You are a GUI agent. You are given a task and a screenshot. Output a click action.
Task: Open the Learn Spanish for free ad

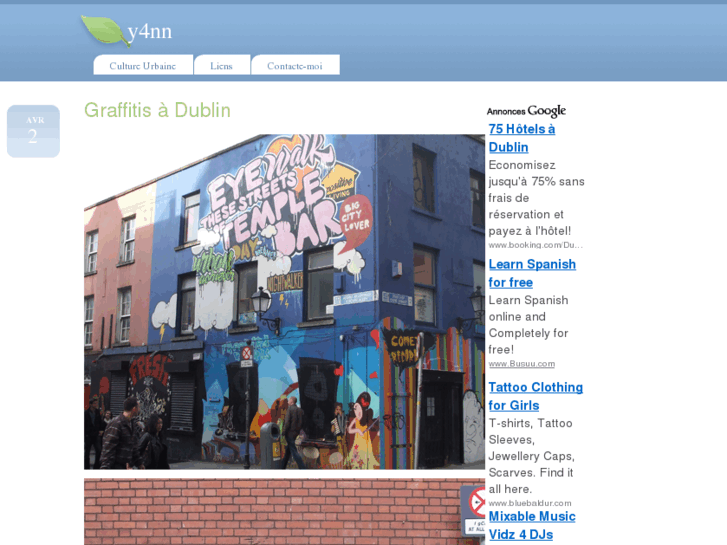[532, 273]
